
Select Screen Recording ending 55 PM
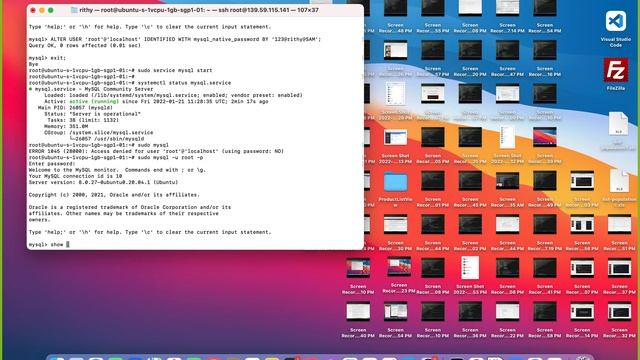[433, 8]
